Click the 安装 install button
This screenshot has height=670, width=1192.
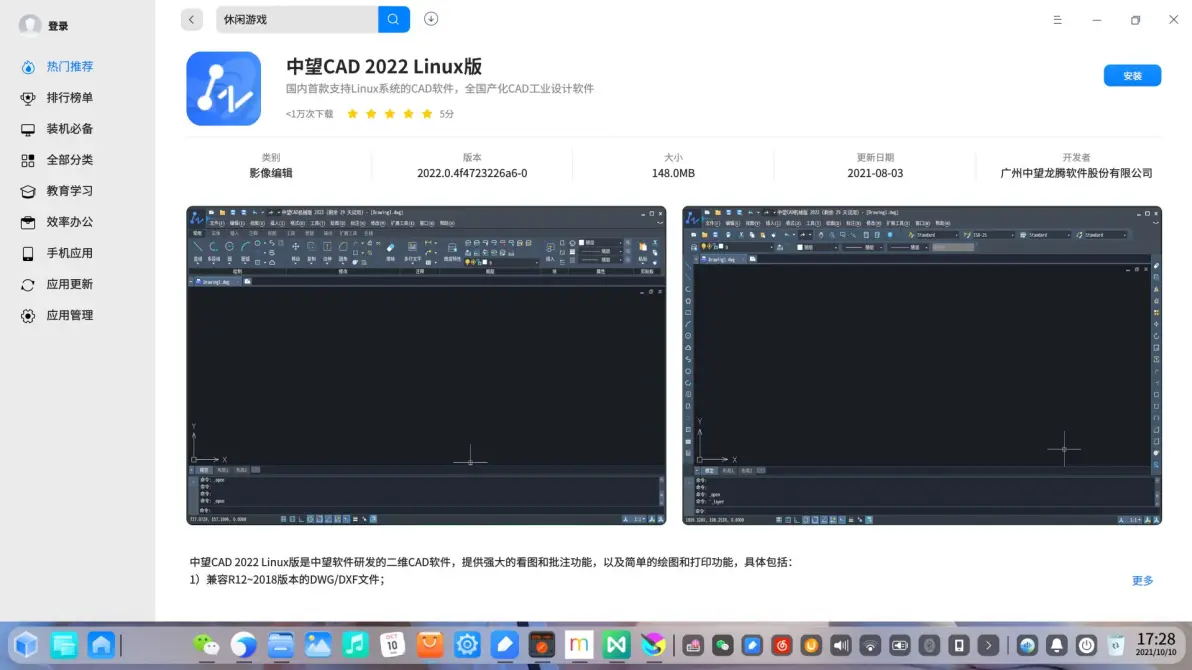pyautogui.click(x=1132, y=75)
